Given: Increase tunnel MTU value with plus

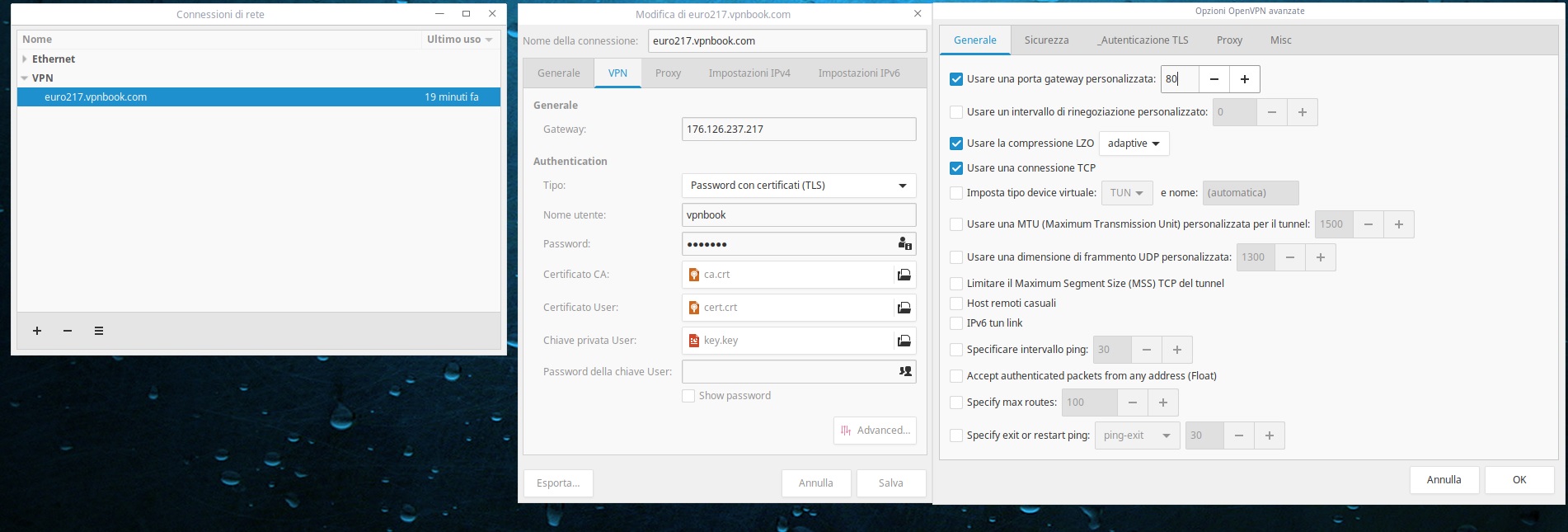Looking at the screenshot, I should [x=1399, y=224].
